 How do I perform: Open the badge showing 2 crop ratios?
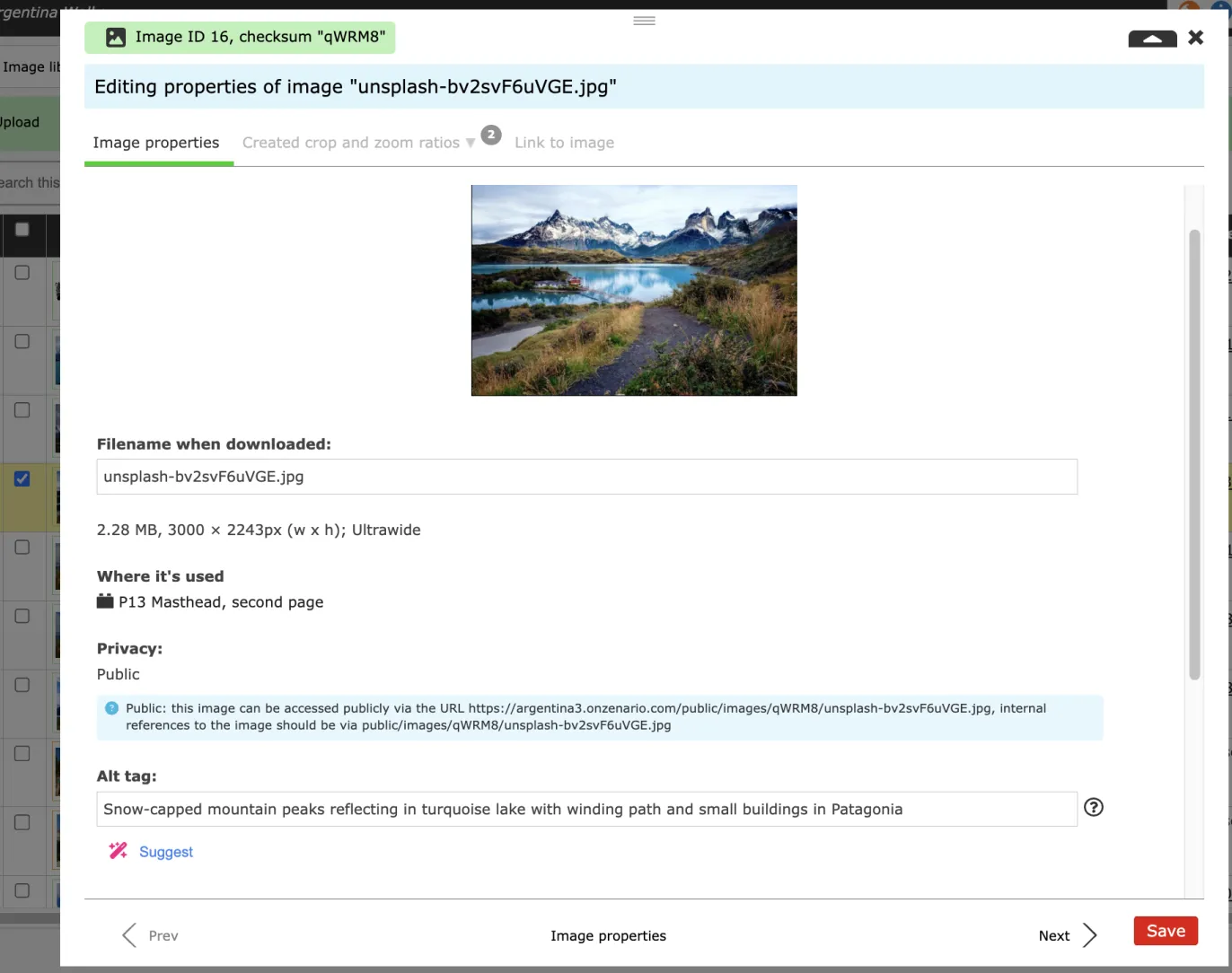point(491,135)
